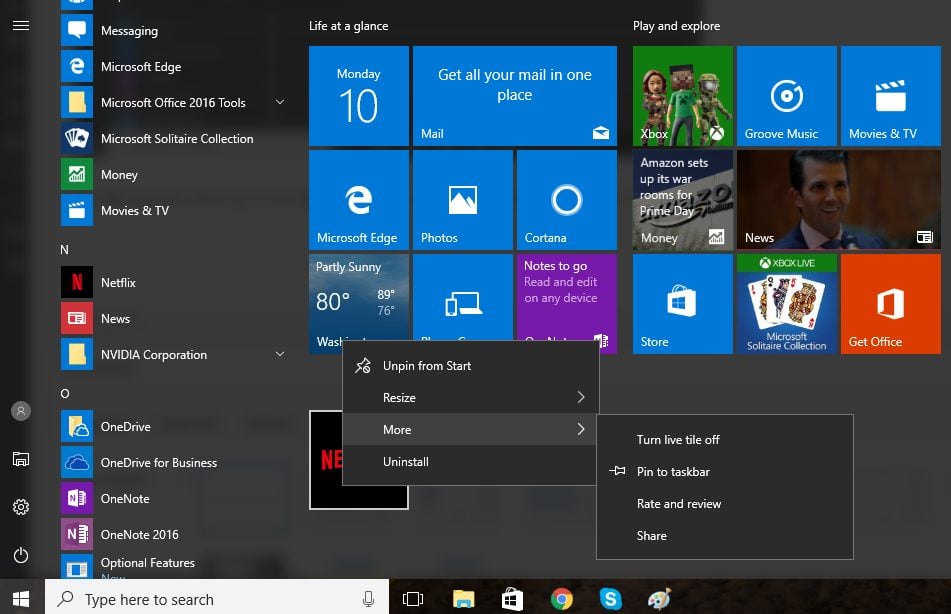
Task: Open Paint from the taskbar
Action: [x=659, y=599]
